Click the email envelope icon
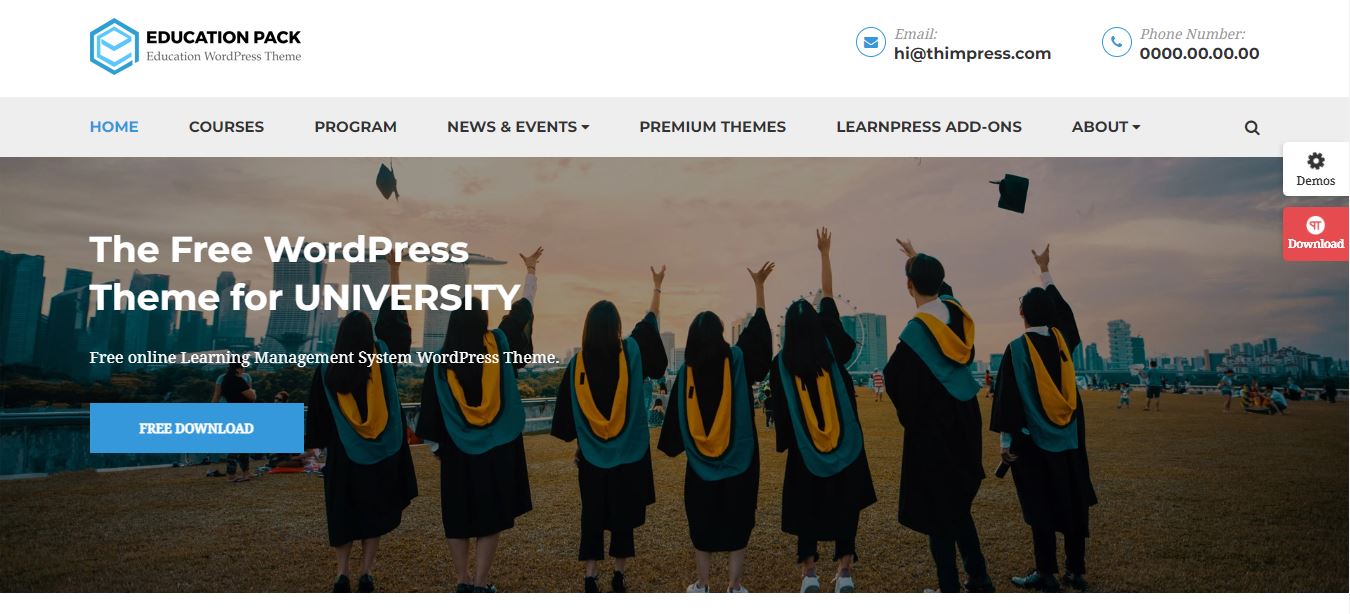 click(871, 43)
